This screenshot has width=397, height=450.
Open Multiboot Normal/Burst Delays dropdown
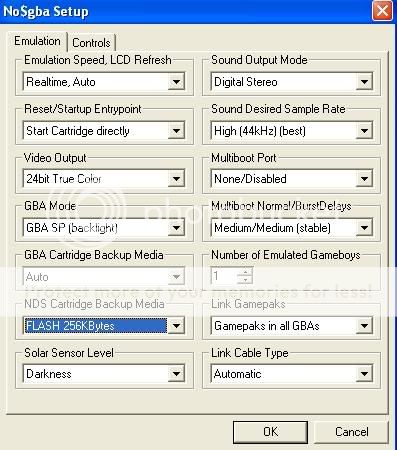coord(292,228)
